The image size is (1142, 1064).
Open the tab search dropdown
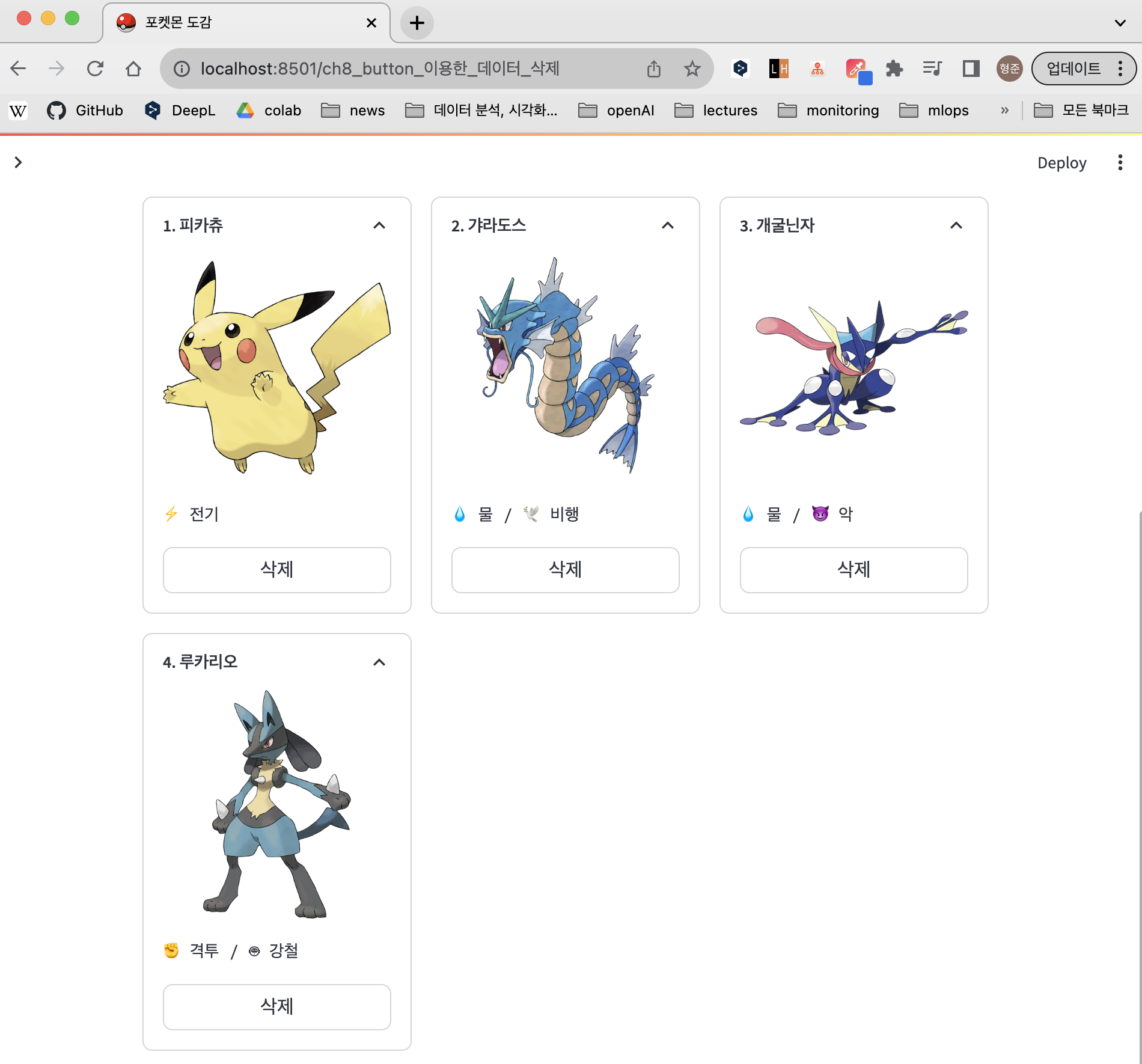click(x=1120, y=23)
